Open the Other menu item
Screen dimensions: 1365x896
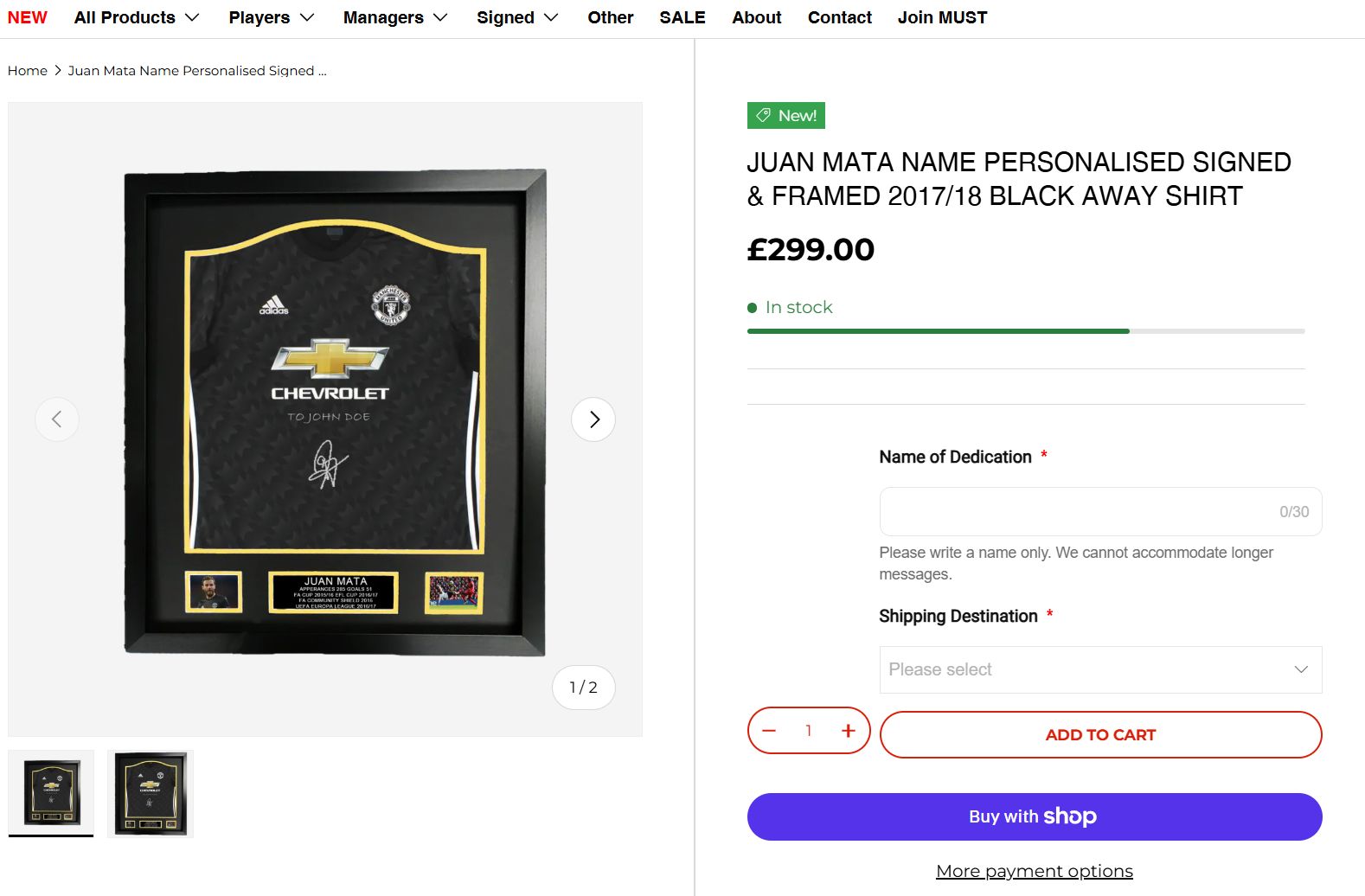(610, 17)
